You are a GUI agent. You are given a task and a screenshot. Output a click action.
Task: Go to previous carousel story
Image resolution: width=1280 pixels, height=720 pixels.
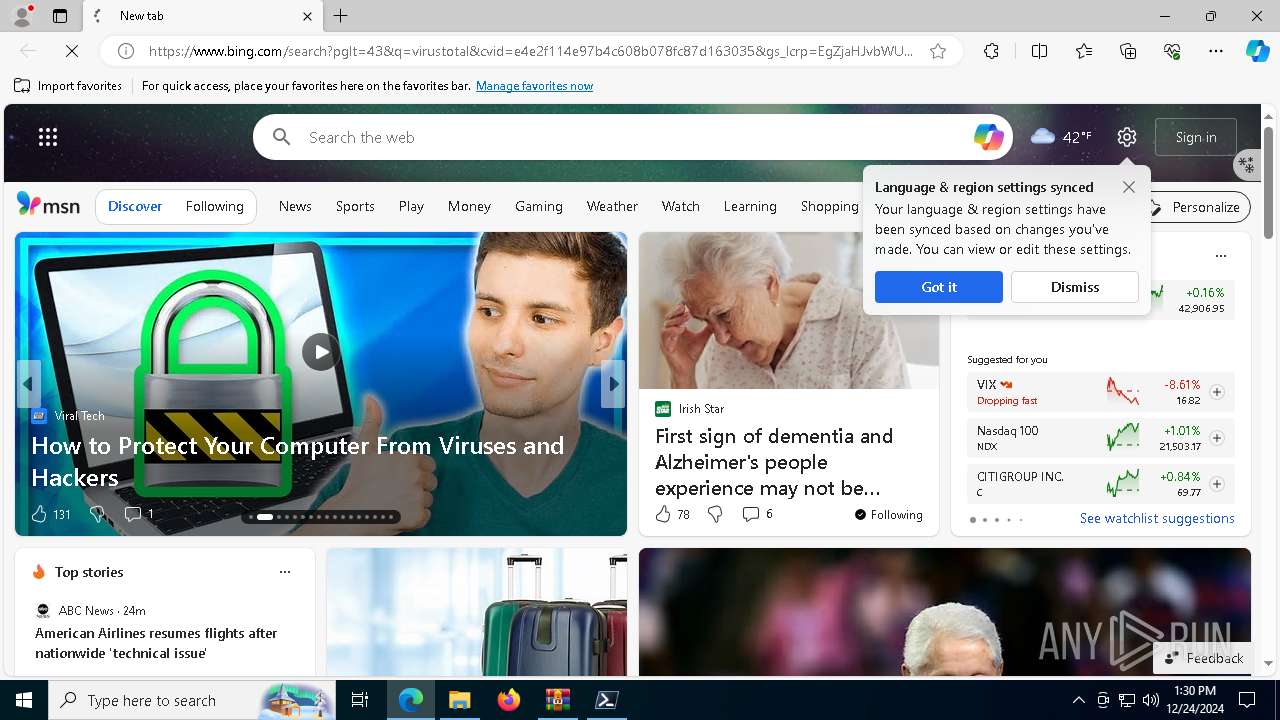28,384
